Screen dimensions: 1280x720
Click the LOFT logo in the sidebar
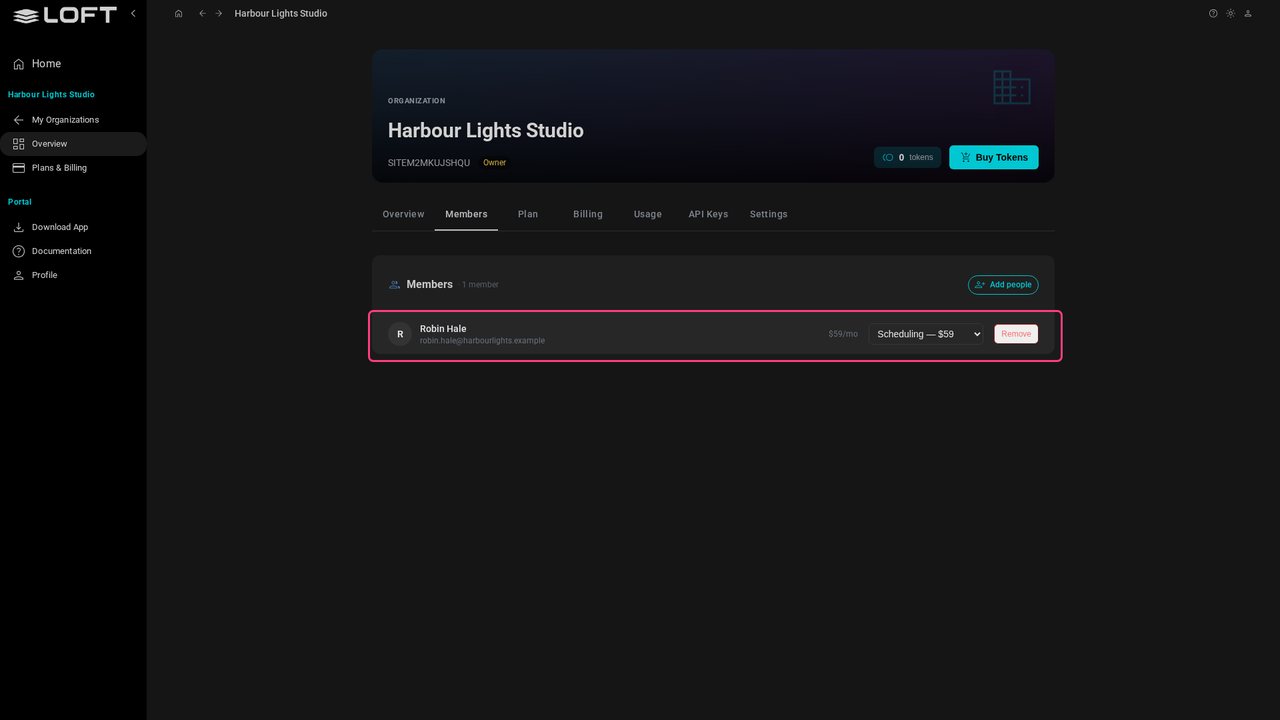pyautogui.click(x=64, y=15)
